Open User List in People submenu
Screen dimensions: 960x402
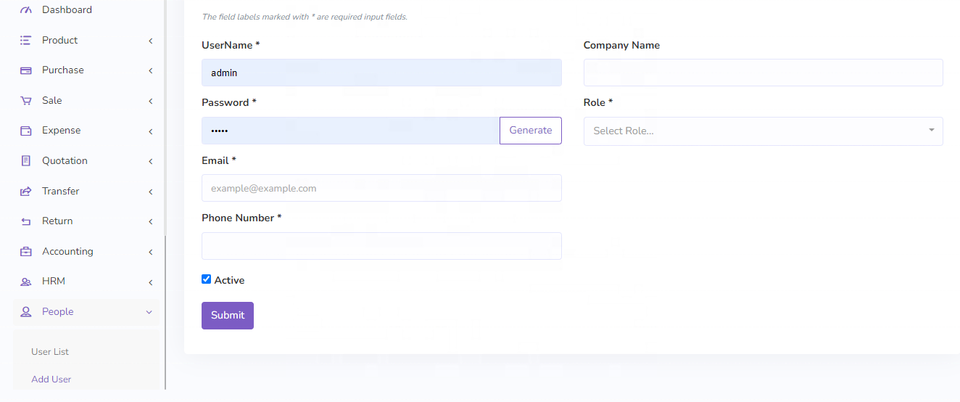[x=50, y=352]
